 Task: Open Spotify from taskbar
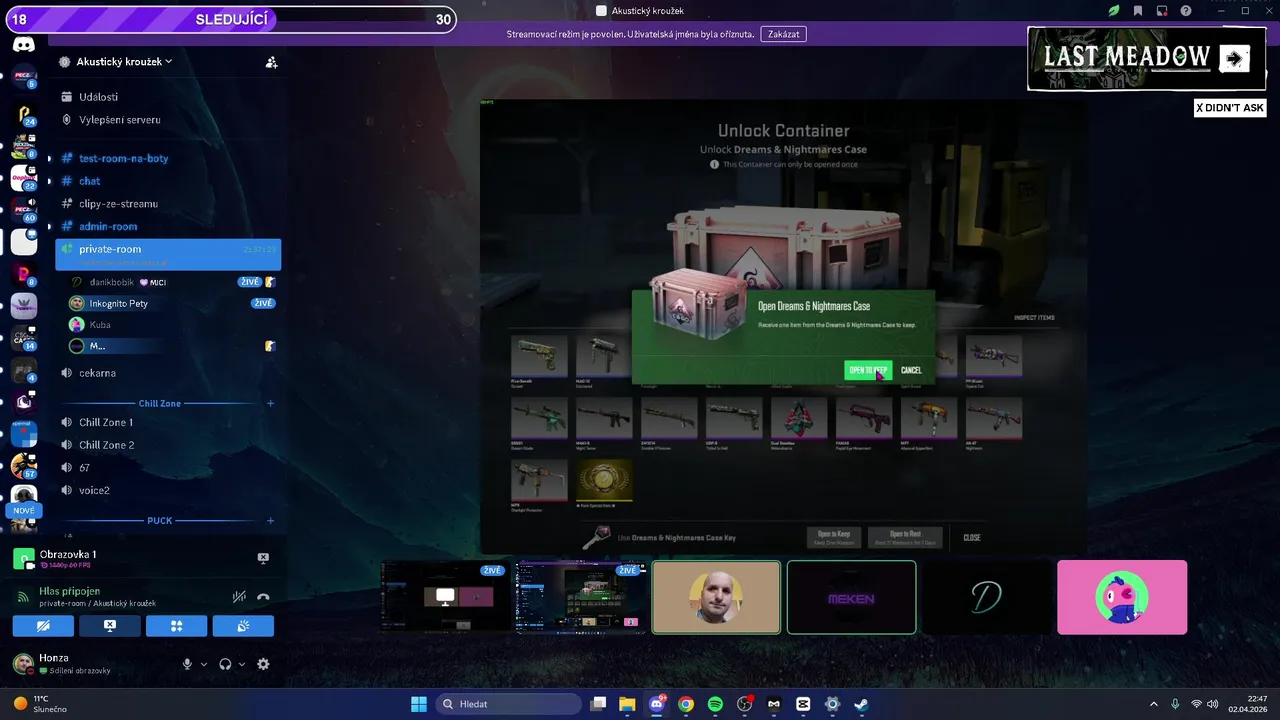(x=715, y=704)
